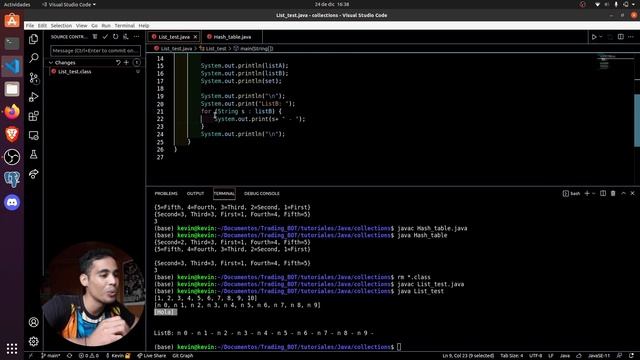Image resolution: width=640 pixels, height=360 pixels.
Task: Open the new terminal launch profile dropdown
Action: point(593,193)
